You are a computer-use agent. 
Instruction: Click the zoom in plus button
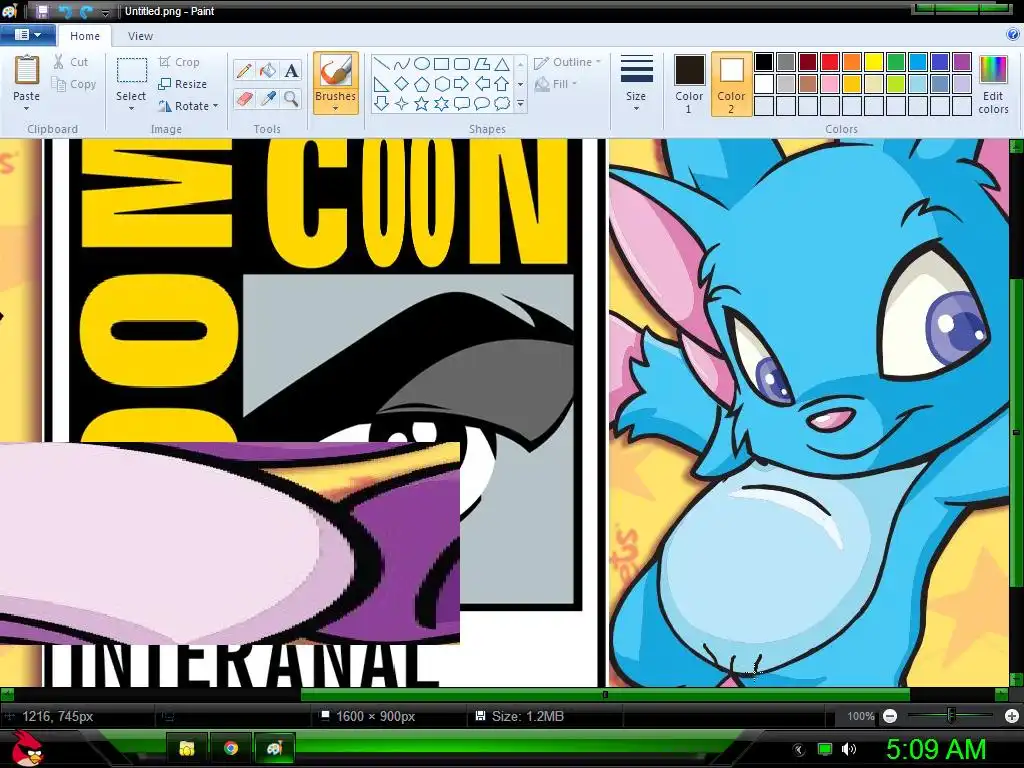[x=1012, y=716]
